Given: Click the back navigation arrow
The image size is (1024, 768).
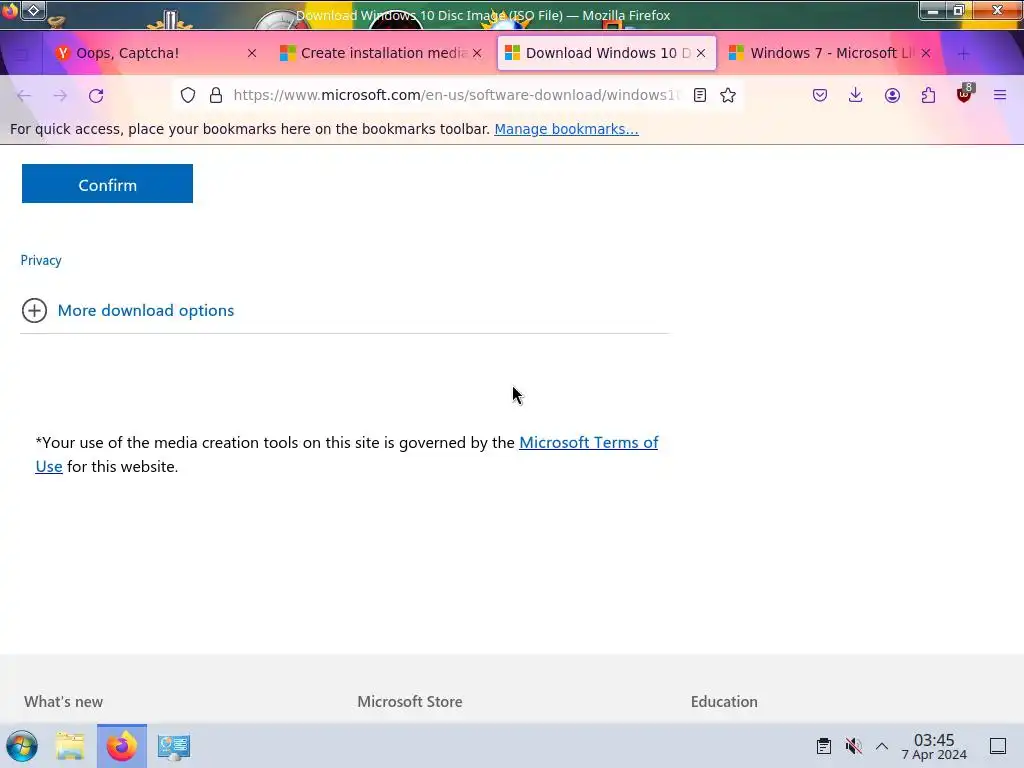Looking at the screenshot, I should [x=24, y=96].
